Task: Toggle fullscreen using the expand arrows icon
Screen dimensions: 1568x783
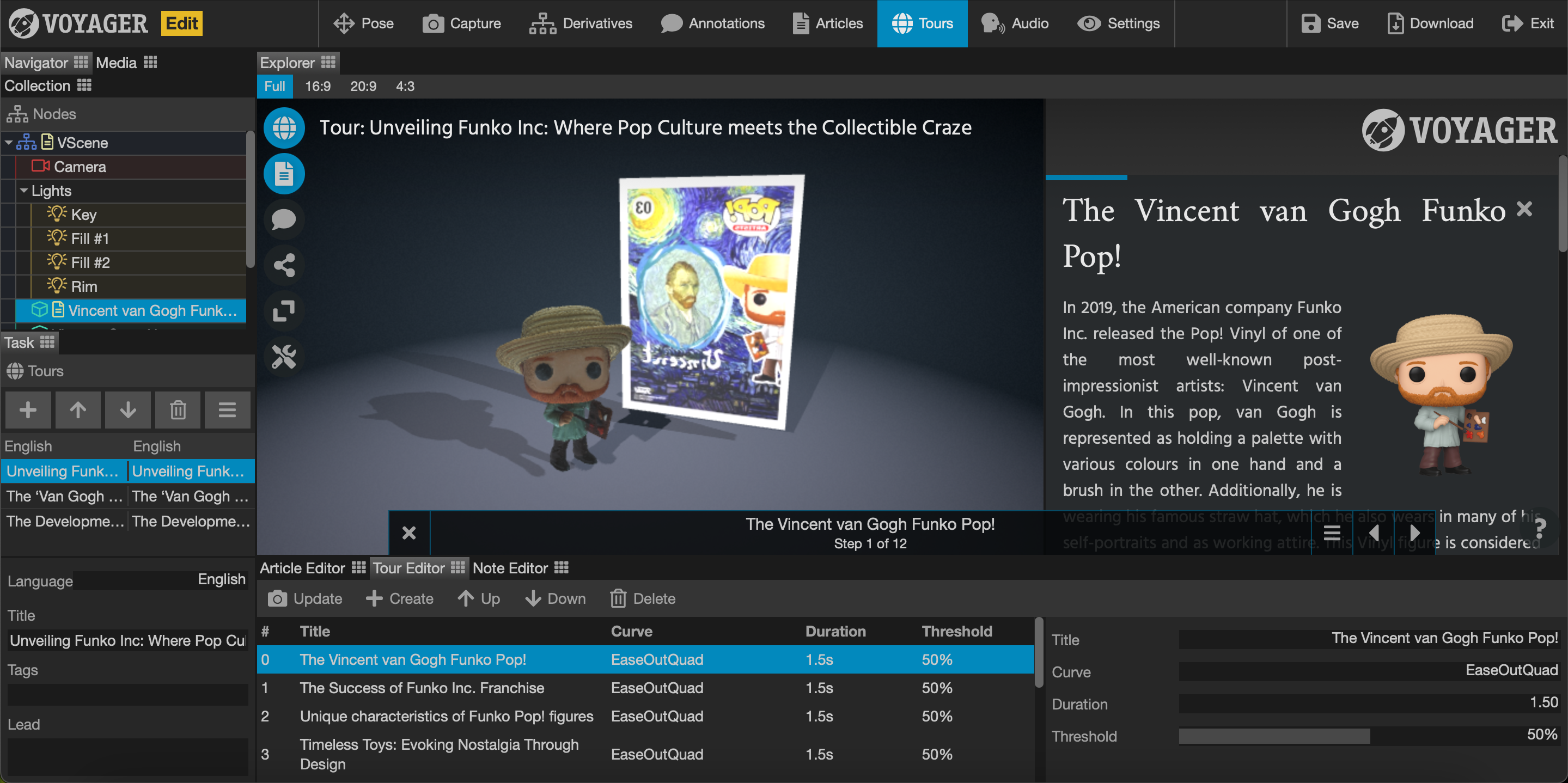Action: point(284,311)
